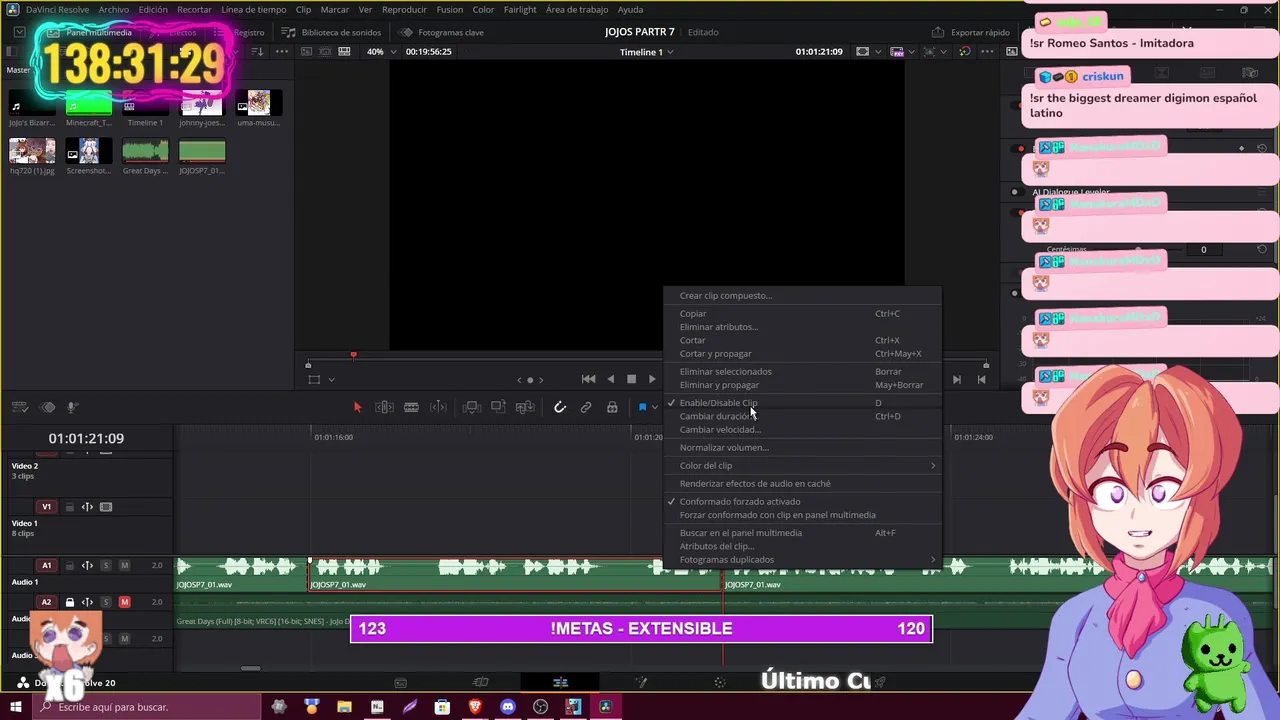Select the A2 track destination button
The image size is (1280, 720).
(x=46, y=602)
